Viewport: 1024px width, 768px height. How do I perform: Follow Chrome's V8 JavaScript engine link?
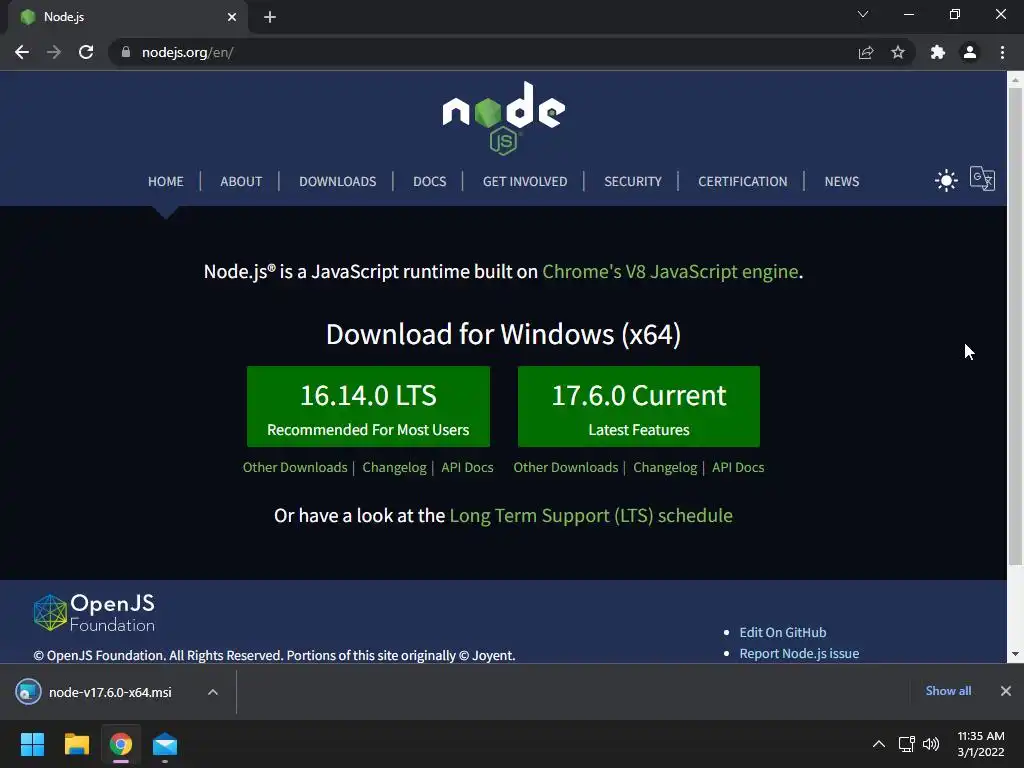tap(671, 271)
